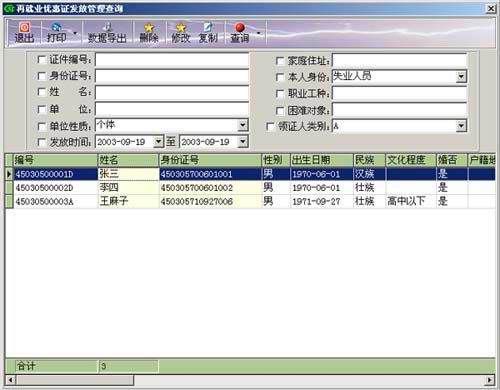This screenshot has width=500, height=390.
Task: Open the end date dropdown after 至
Action: pos(243,142)
